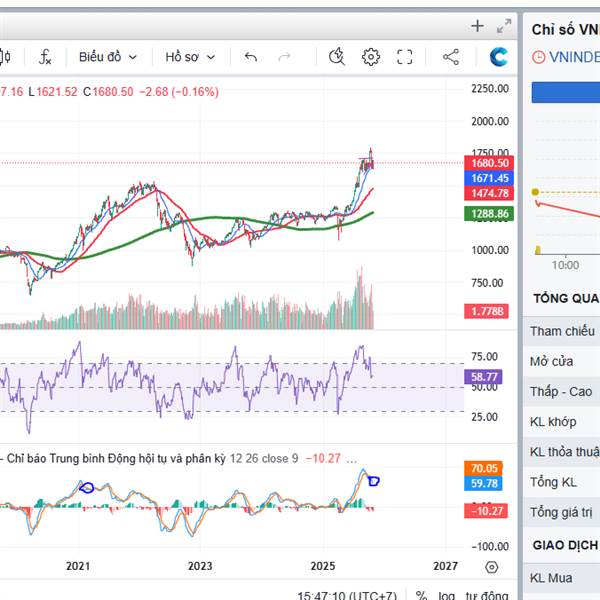The width and height of the screenshot is (600, 600).
Task: Toggle log scale mode
Action: (x=446, y=596)
